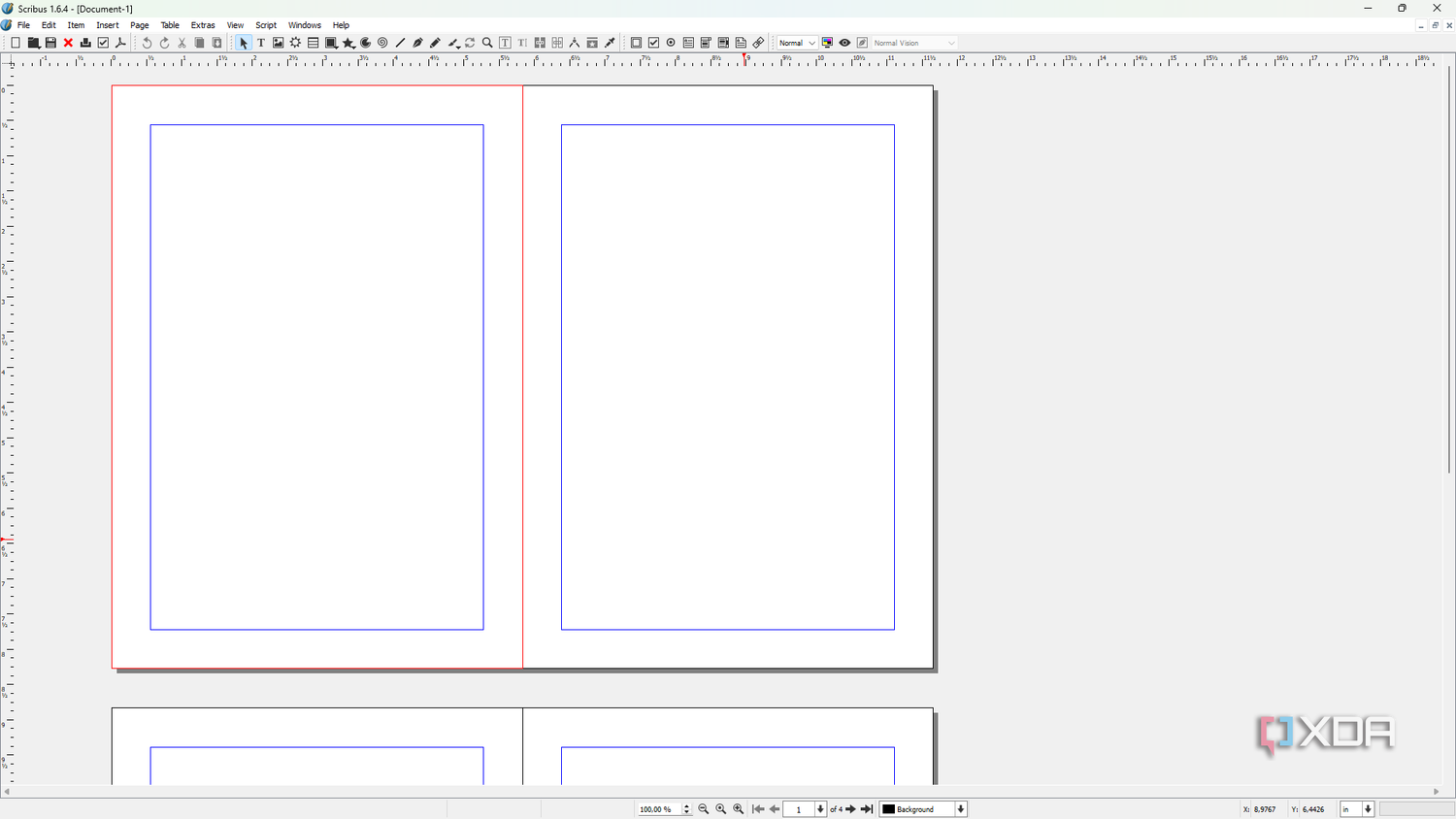Open the Normal Vision dropdown
The width and height of the screenshot is (1456, 819).
(915, 43)
